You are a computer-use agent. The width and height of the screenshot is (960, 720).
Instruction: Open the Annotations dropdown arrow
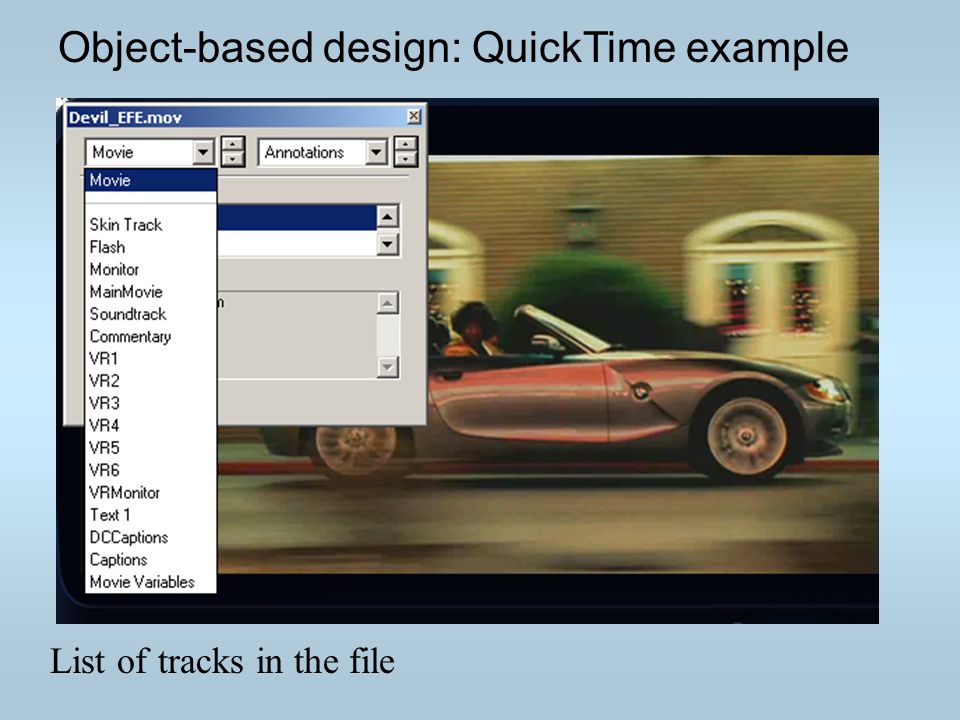pos(377,152)
